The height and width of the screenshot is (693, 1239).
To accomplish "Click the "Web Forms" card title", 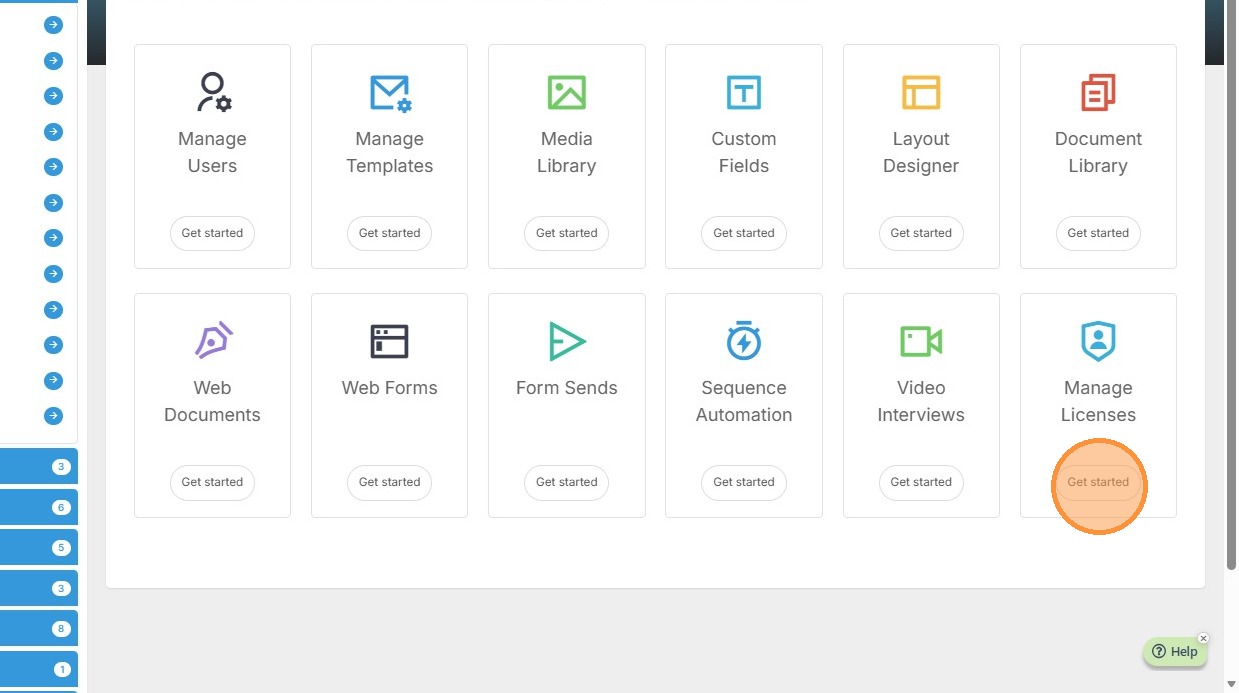I will point(390,388).
